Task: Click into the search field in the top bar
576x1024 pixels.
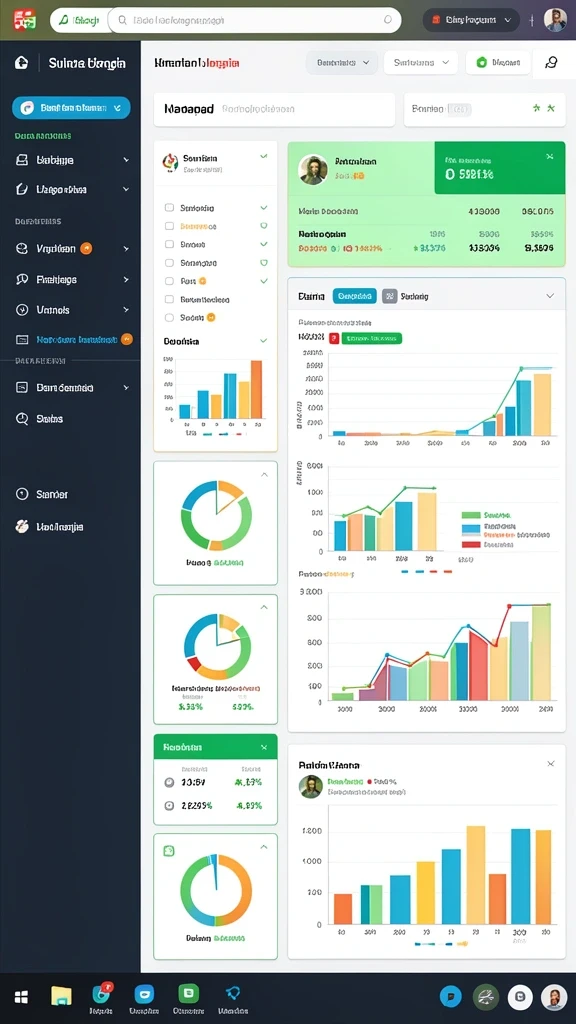Action: [x=254, y=20]
